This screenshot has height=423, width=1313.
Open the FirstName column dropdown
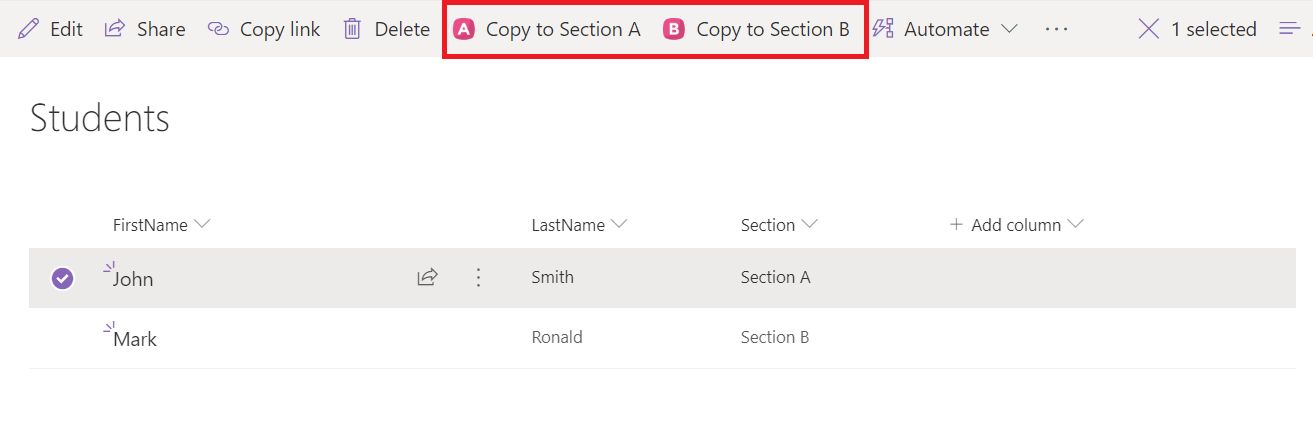click(202, 225)
